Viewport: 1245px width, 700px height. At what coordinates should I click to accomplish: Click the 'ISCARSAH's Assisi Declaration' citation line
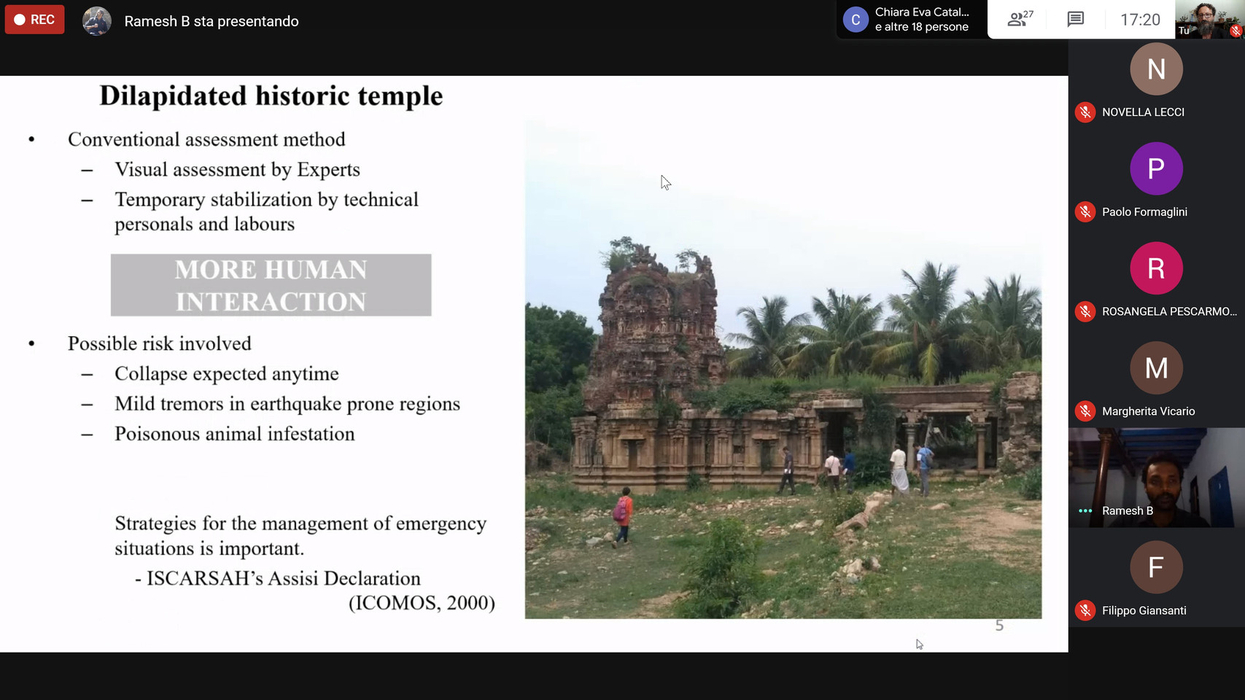(x=278, y=579)
